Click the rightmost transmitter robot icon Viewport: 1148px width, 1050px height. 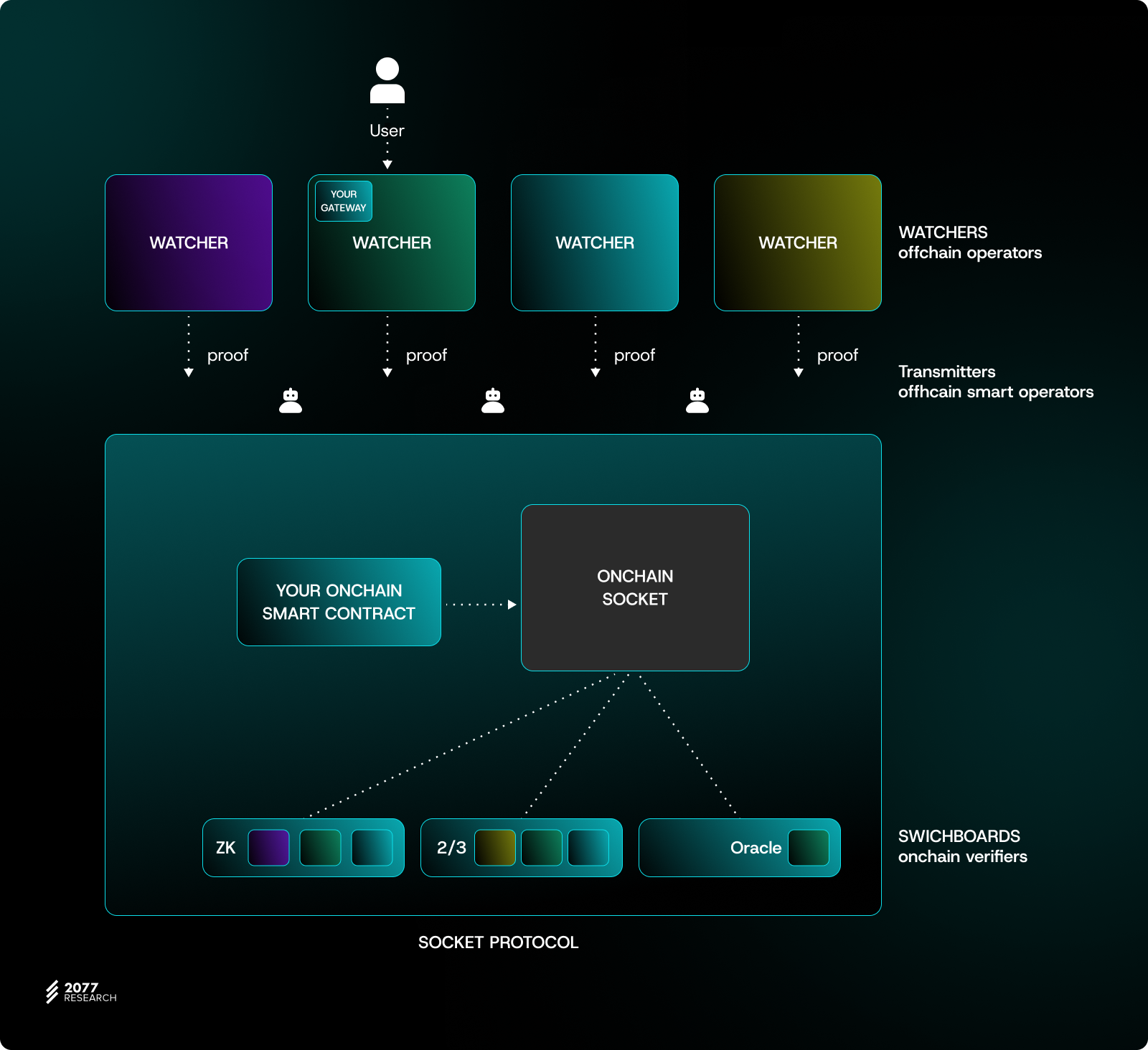pos(697,401)
